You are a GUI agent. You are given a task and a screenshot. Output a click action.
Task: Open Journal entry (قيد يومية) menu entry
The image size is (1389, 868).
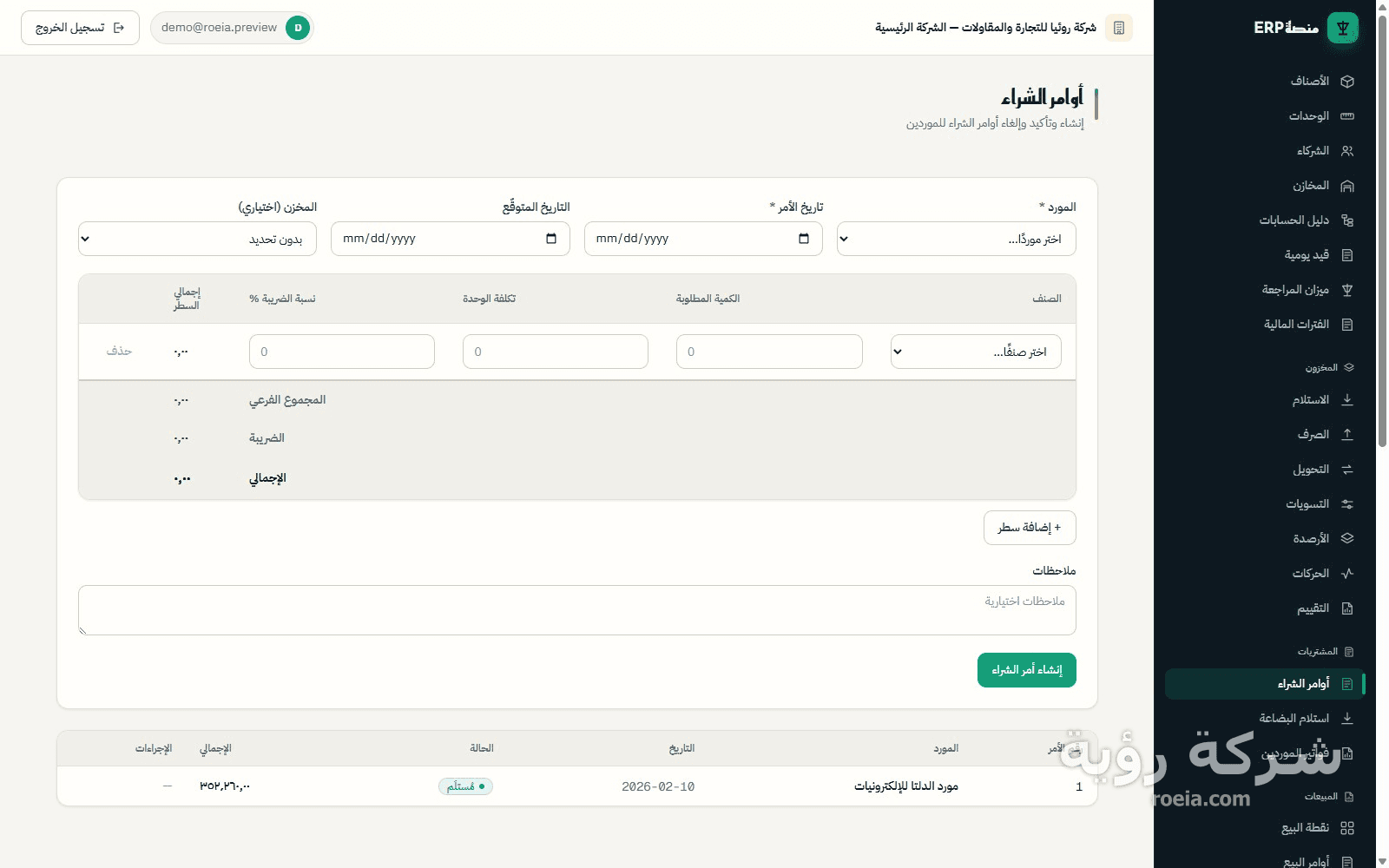tap(1265, 255)
